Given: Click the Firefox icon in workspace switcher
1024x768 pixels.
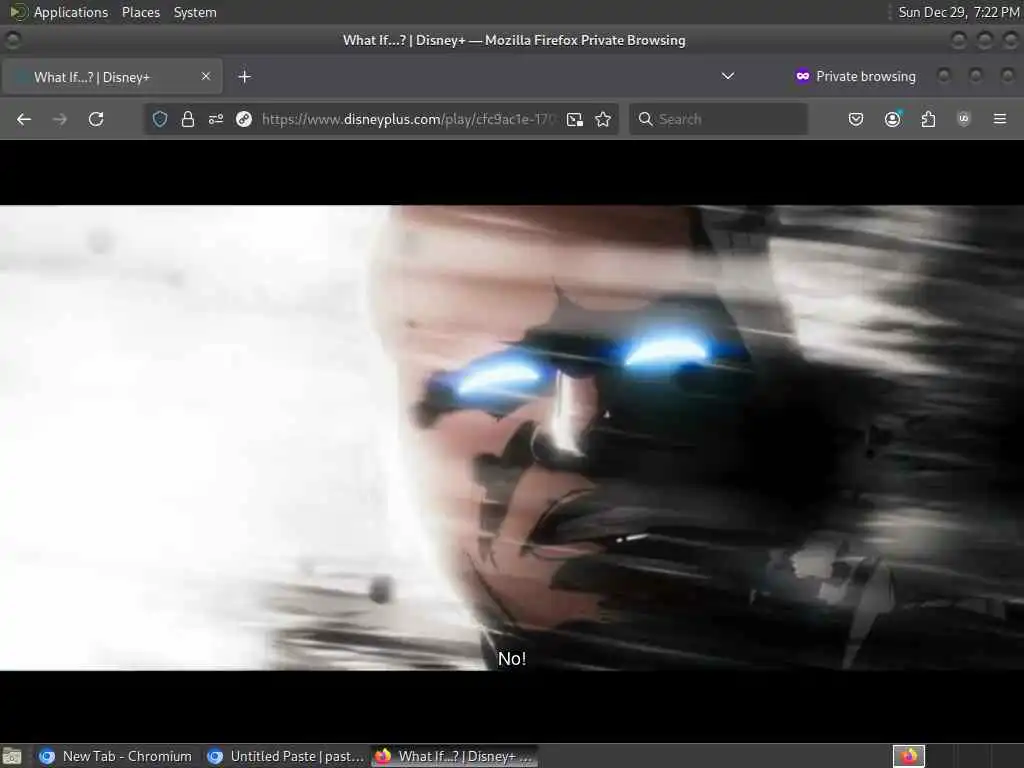Looking at the screenshot, I should click(x=909, y=756).
